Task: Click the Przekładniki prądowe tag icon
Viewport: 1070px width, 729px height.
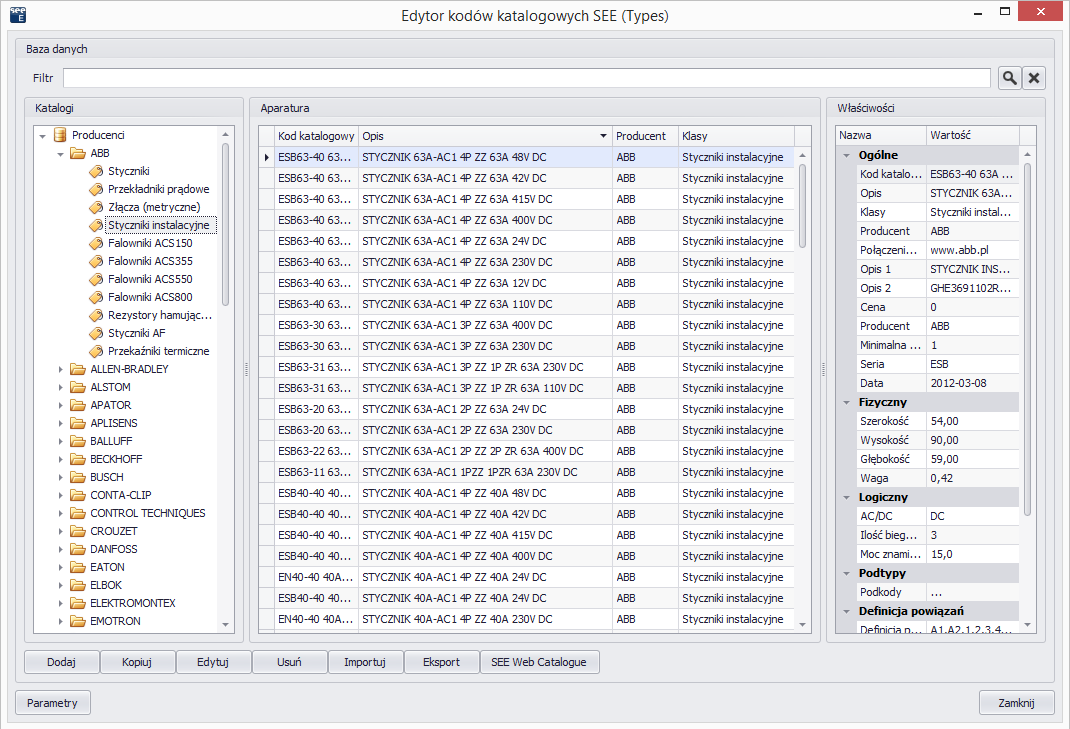Action: coord(96,189)
